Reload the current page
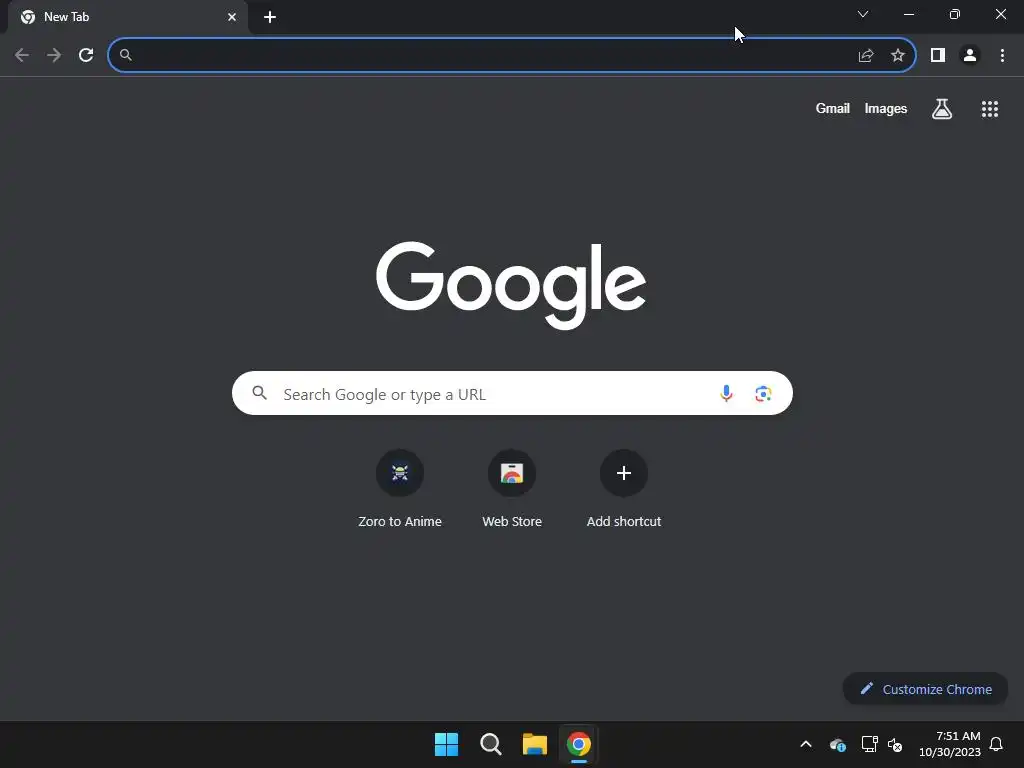The height and width of the screenshot is (768, 1024). click(x=86, y=56)
